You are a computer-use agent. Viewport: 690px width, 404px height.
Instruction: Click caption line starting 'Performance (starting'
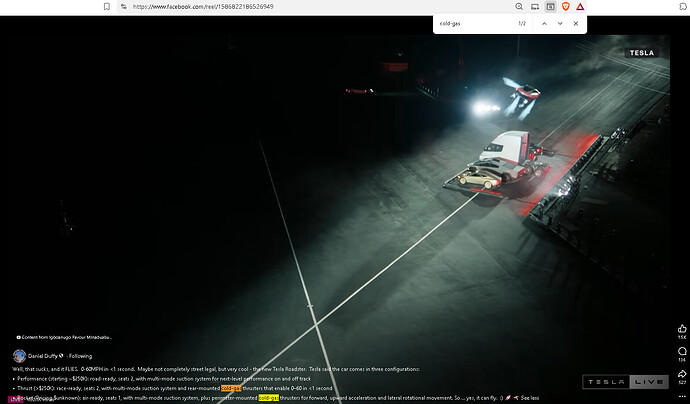click(164, 378)
